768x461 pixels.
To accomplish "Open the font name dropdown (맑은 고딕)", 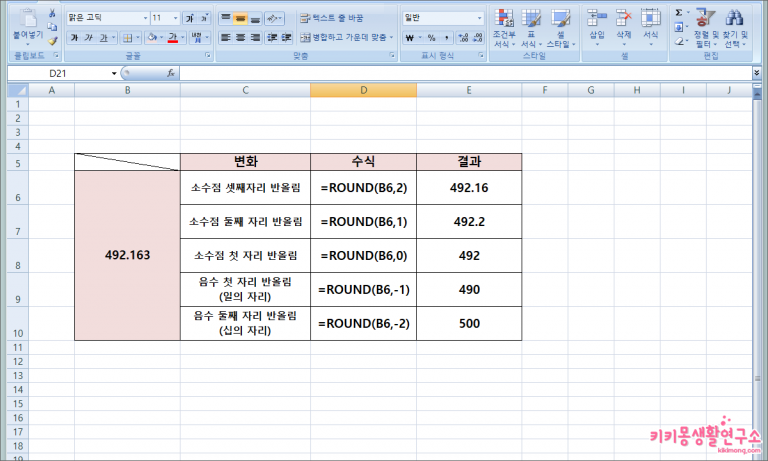I will [145, 19].
